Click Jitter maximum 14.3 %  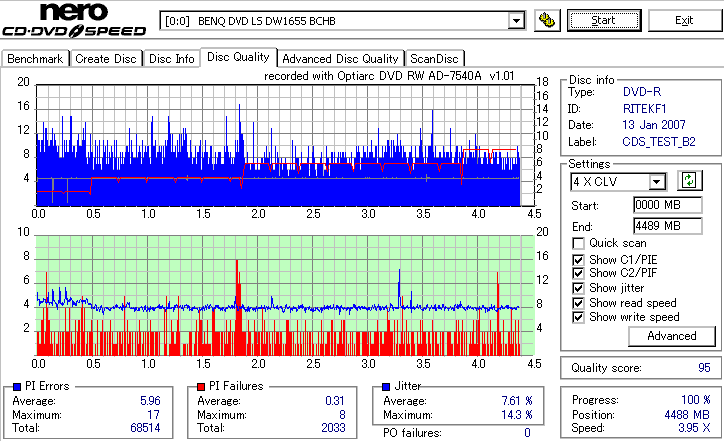[x=517, y=415]
